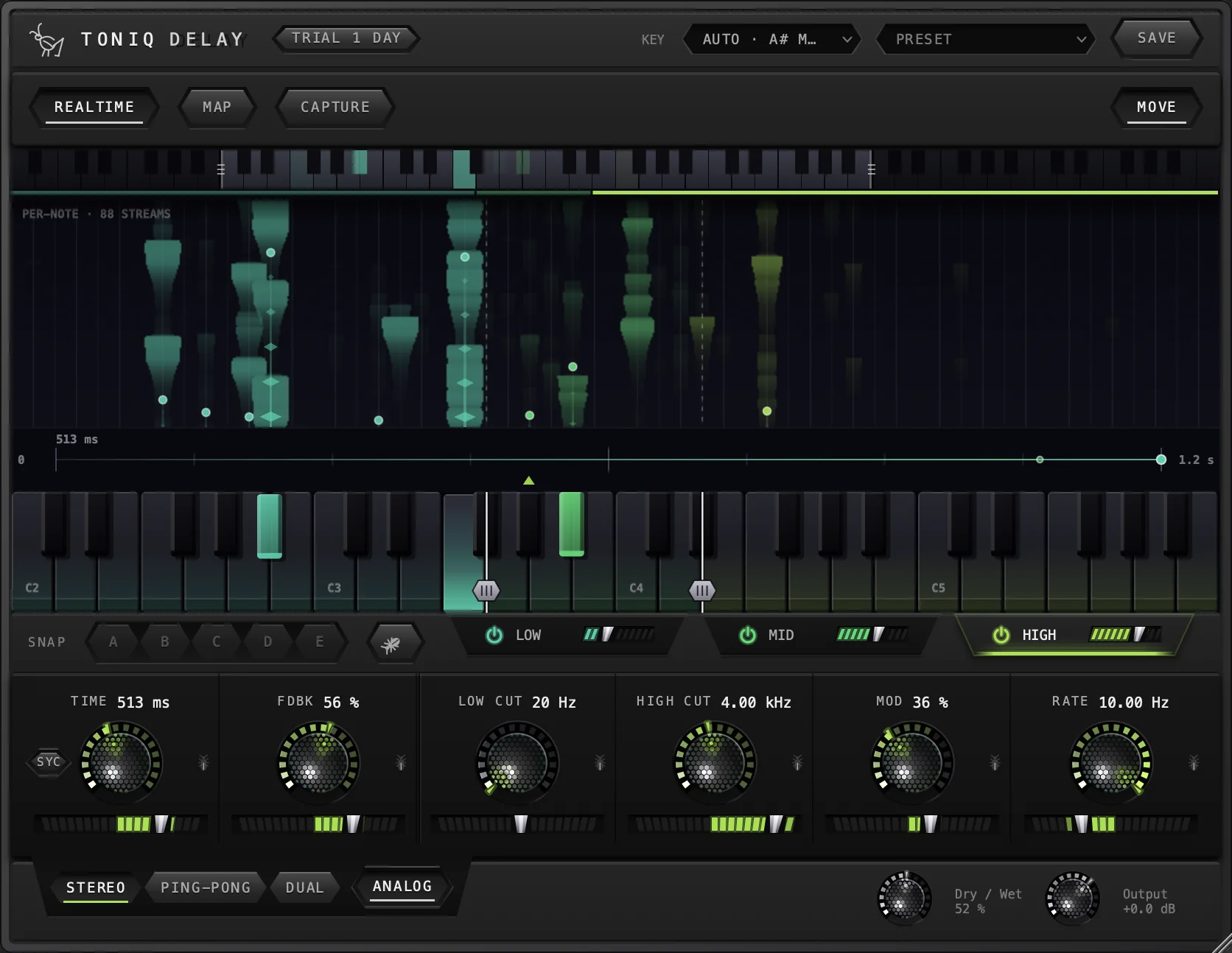Click the insect modulation icon beside HIGH CUT knob
Screen dimensions: 1232x953
797,762
